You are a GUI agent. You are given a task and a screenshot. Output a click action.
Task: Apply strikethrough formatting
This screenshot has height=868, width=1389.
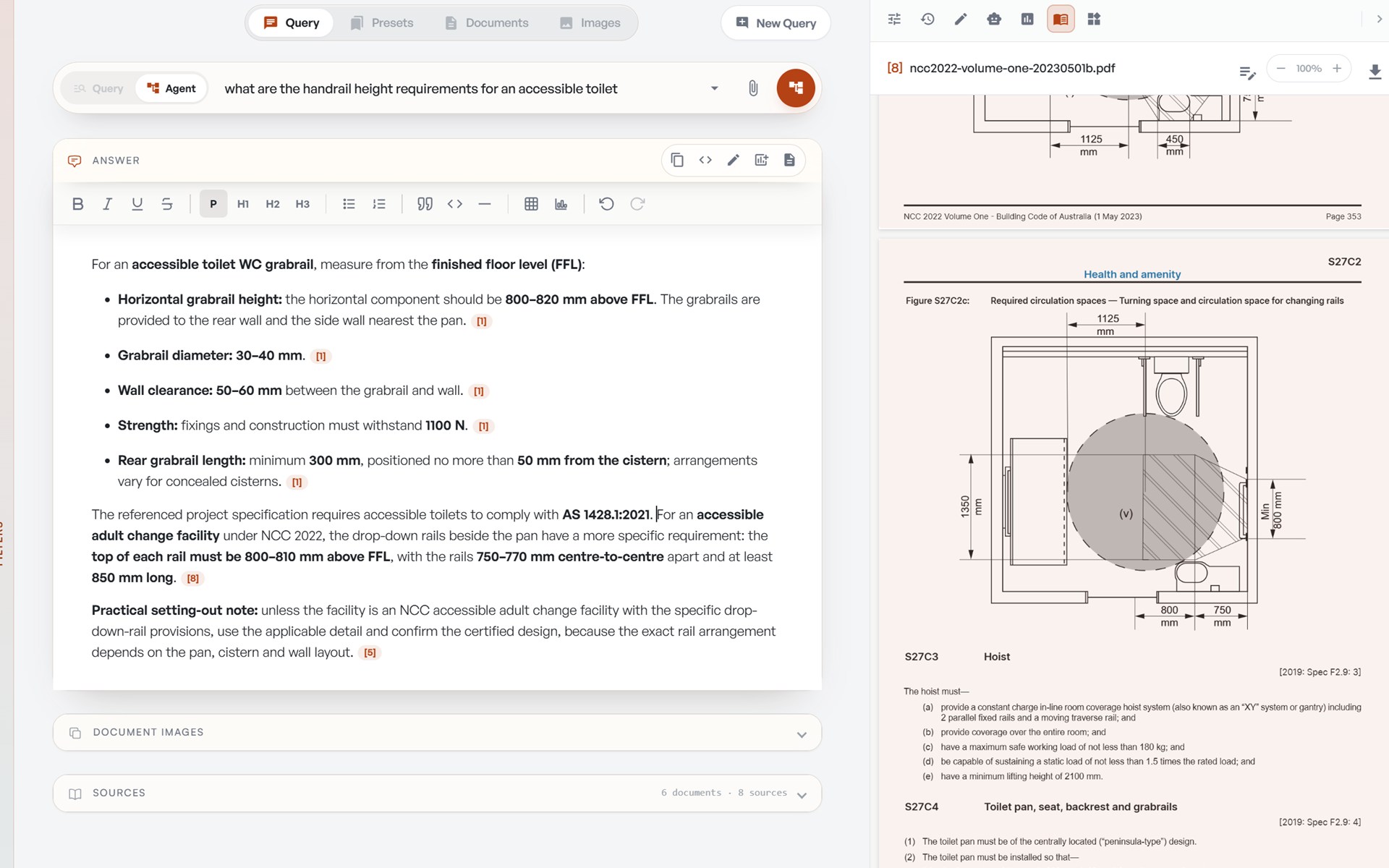pyautogui.click(x=167, y=204)
